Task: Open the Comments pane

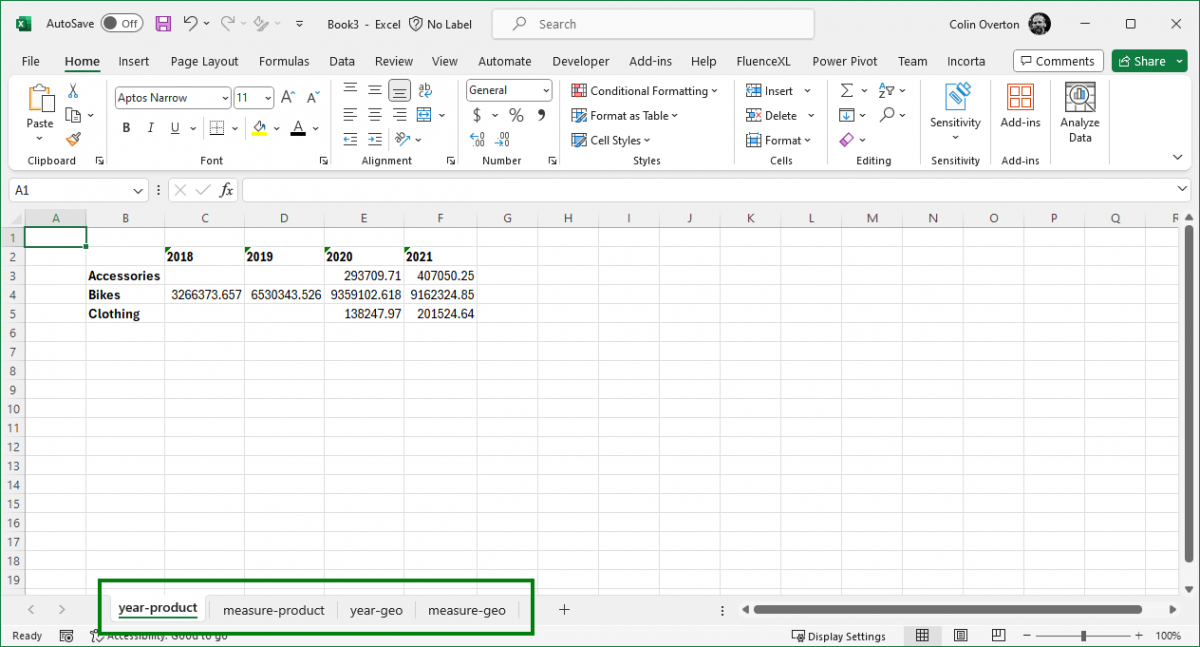Action: tap(1057, 61)
